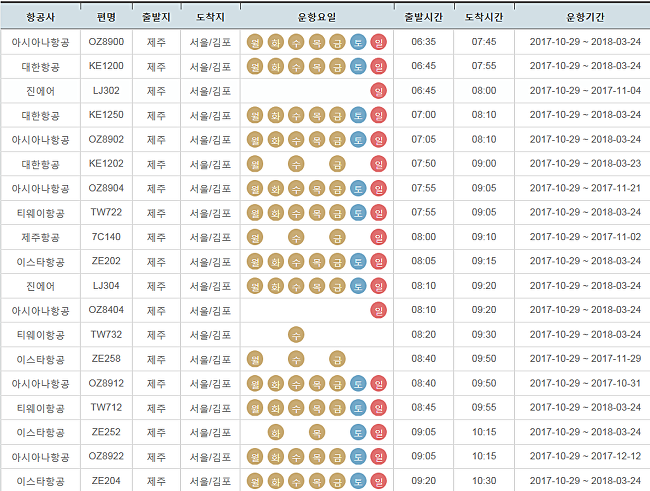Viewport: 650px width, 491px height.
Task: Click Sunday red circle in KE1200 row
Action: tap(378, 66)
